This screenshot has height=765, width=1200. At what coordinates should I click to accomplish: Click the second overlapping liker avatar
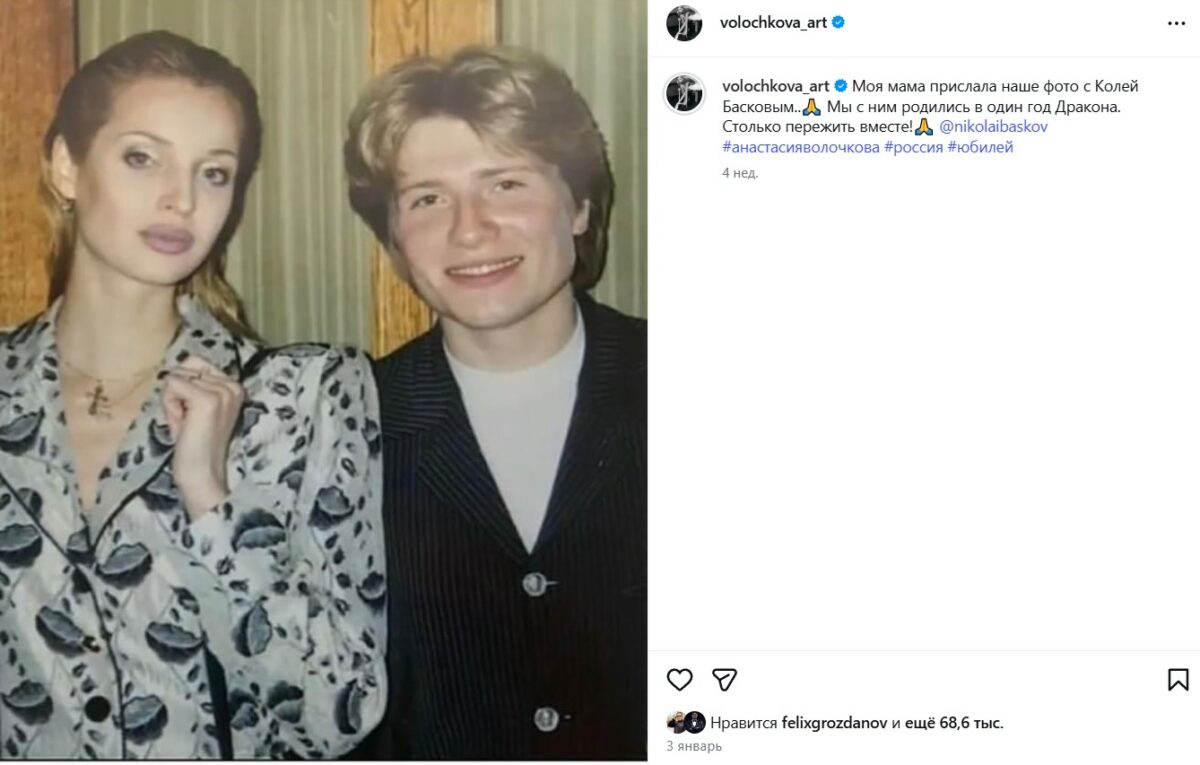pos(695,722)
